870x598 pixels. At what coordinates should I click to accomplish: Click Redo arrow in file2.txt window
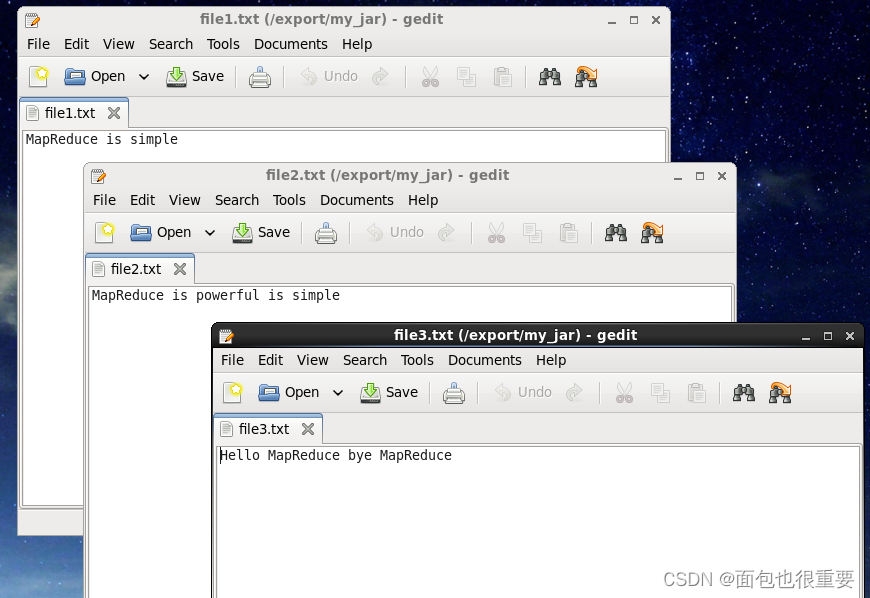pyautogui.click(x=446, y=232)
